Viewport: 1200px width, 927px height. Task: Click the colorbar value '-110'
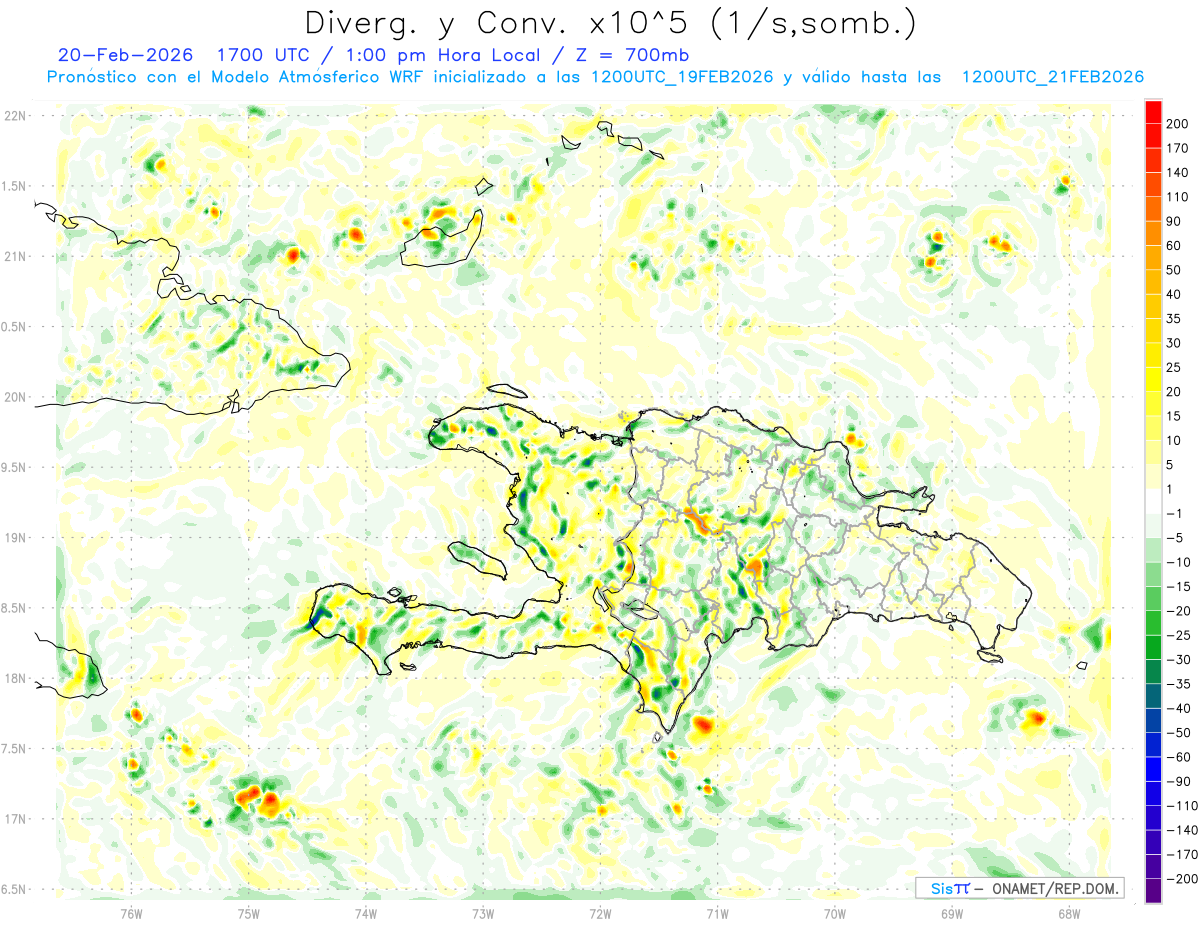click(x=1182, y=806)
